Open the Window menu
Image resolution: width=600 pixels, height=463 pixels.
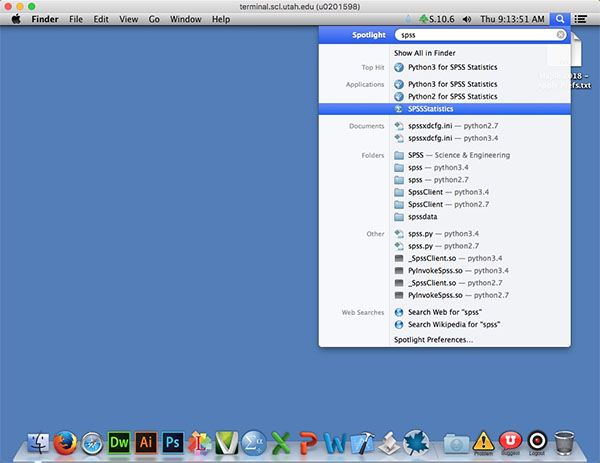pyautogui.click(x=186, y=19)
